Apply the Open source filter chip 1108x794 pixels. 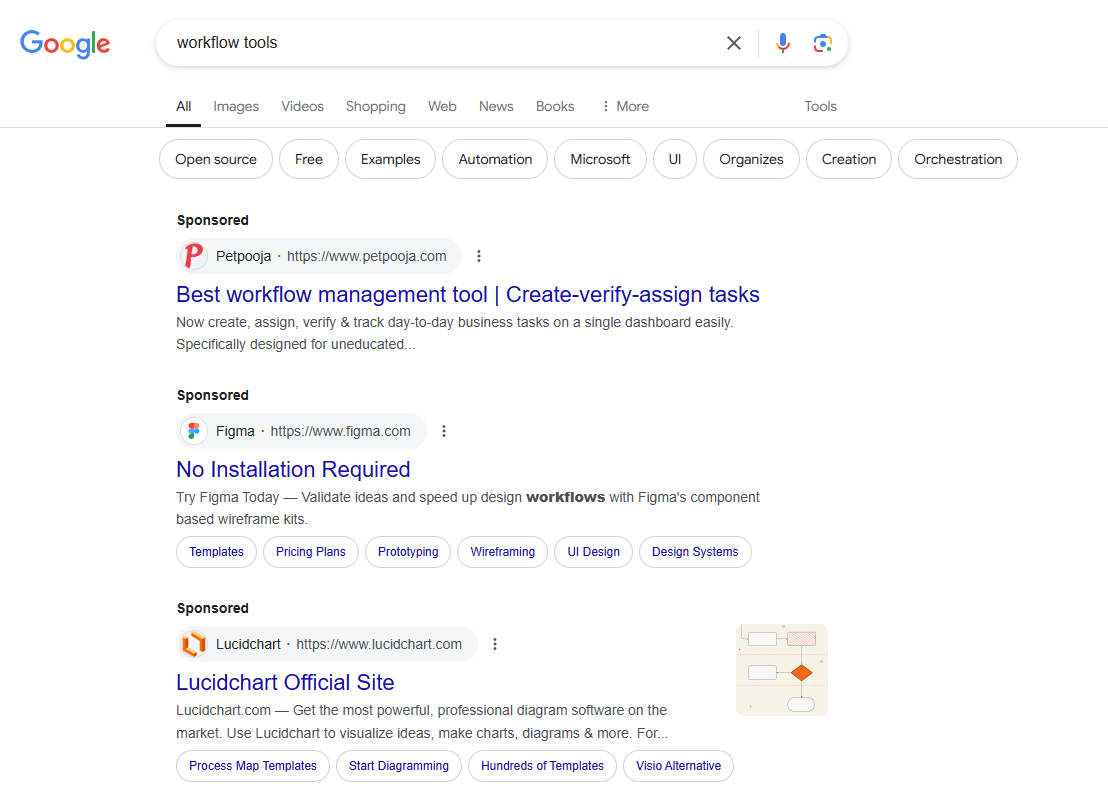tap(216, 159)
